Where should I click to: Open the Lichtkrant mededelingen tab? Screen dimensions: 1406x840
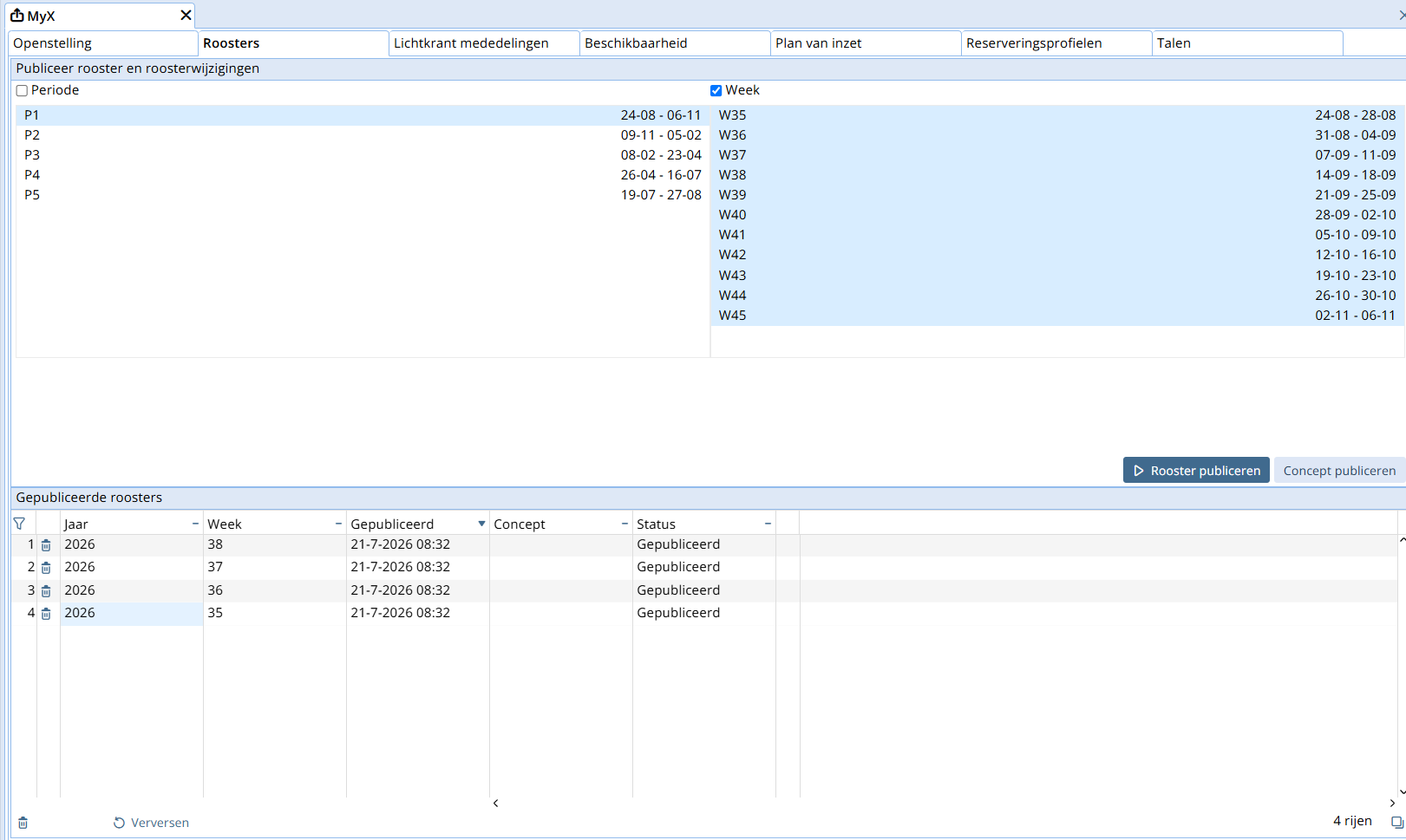tap(484, 43)
